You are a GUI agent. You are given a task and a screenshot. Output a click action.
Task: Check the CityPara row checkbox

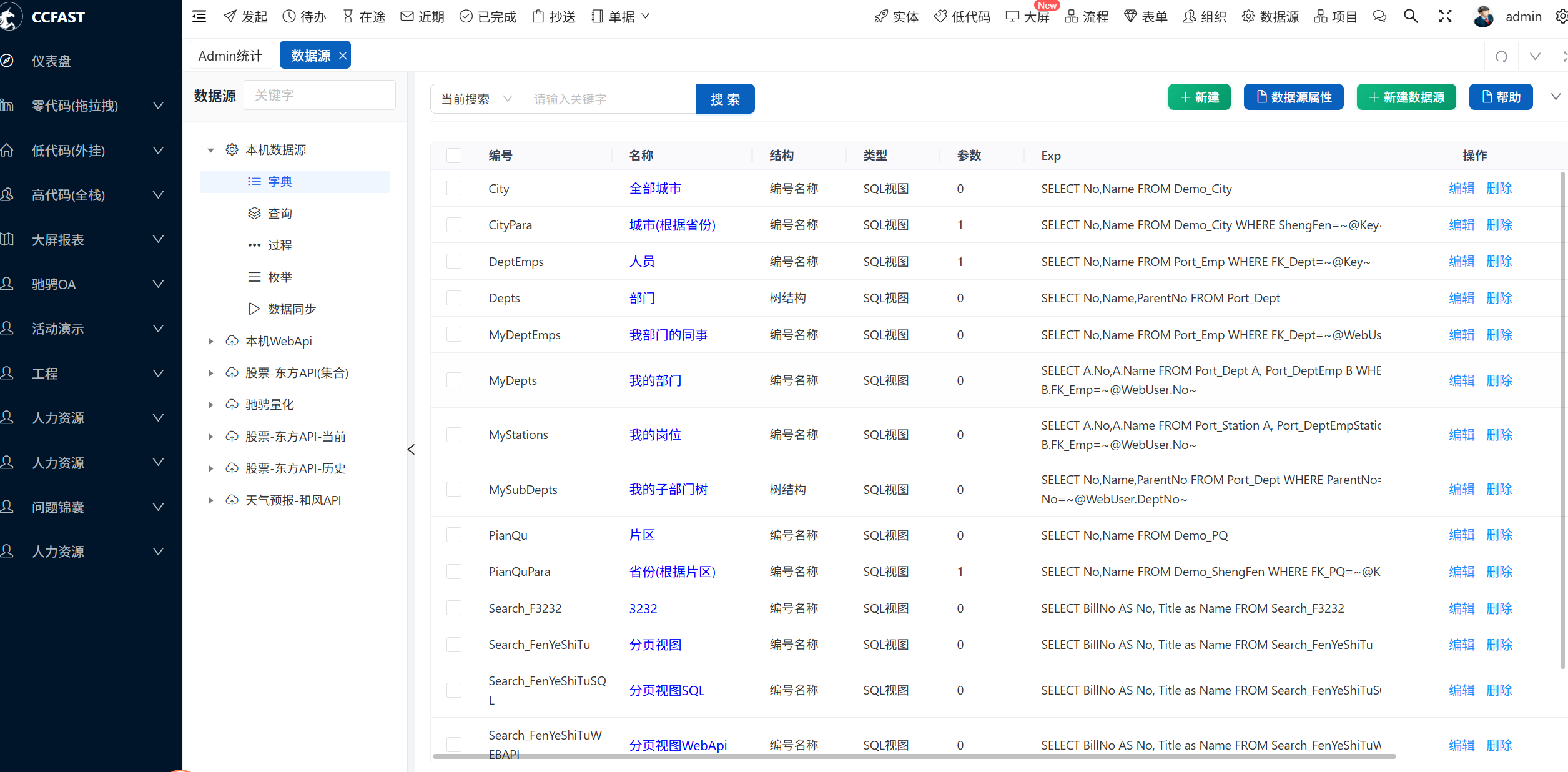454,225
